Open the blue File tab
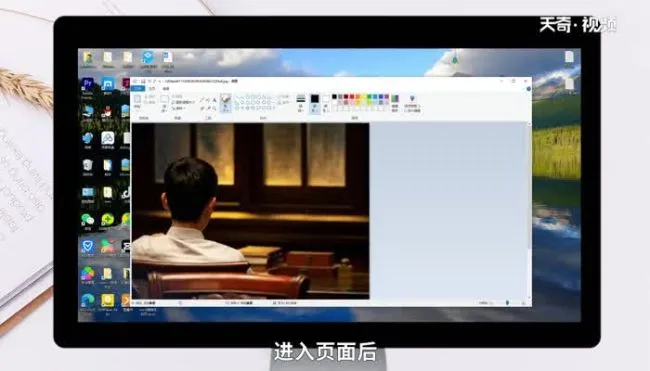This screenshot has height=371, width=650. coord(138,89)
